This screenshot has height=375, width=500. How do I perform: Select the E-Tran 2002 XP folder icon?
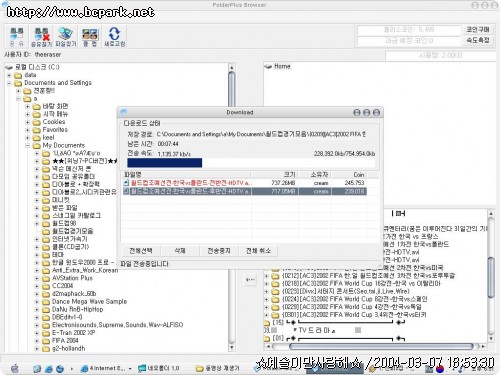pyautogui.click(x=46, y=333)
